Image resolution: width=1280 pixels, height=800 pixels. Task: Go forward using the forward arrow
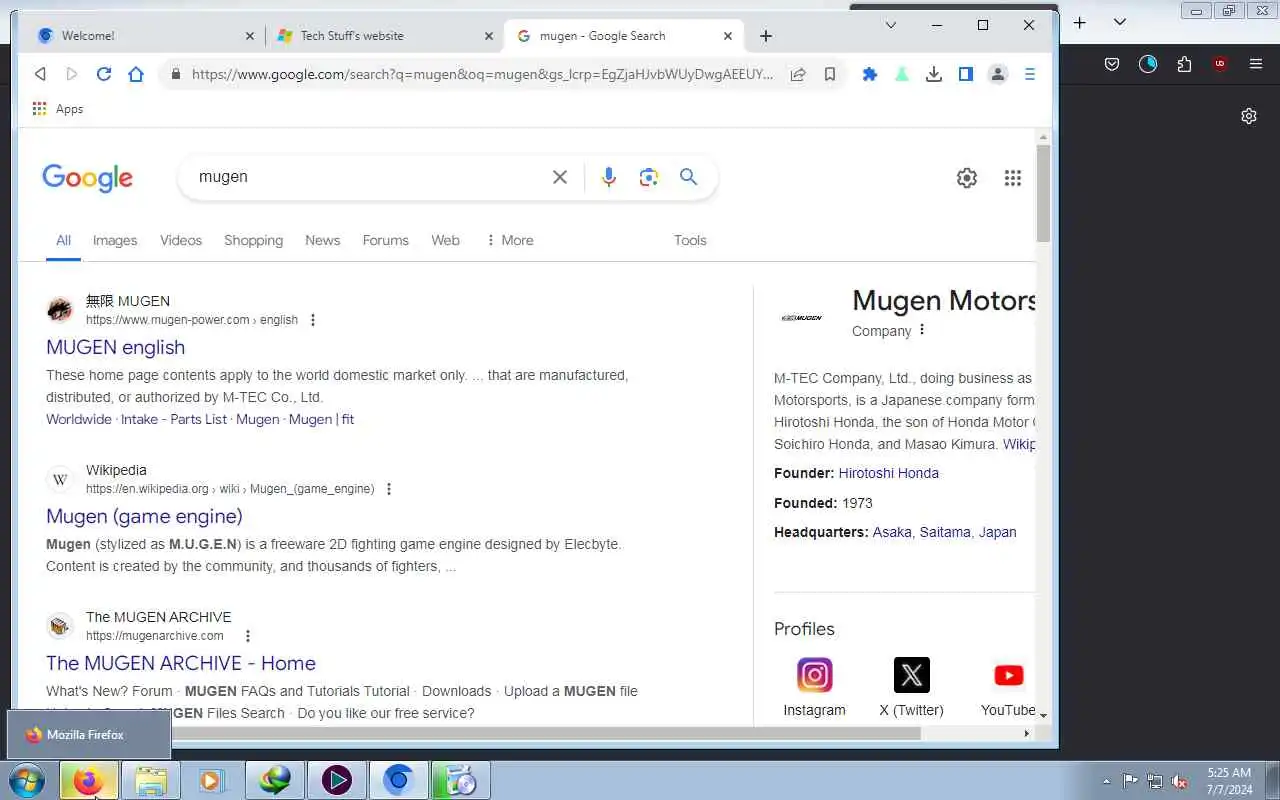[x=72, y=74]
